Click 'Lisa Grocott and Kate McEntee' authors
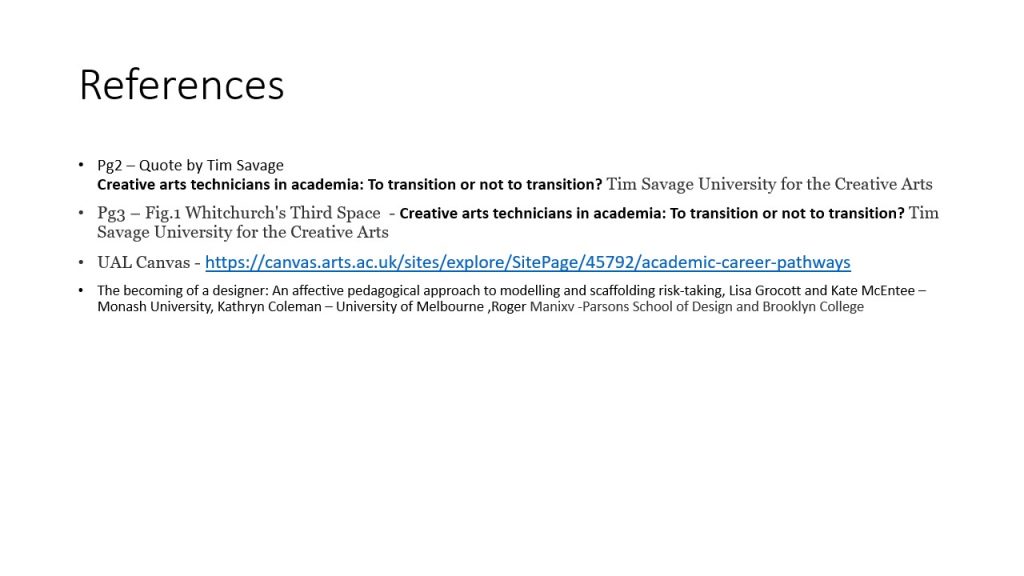 tap(822, 291)
